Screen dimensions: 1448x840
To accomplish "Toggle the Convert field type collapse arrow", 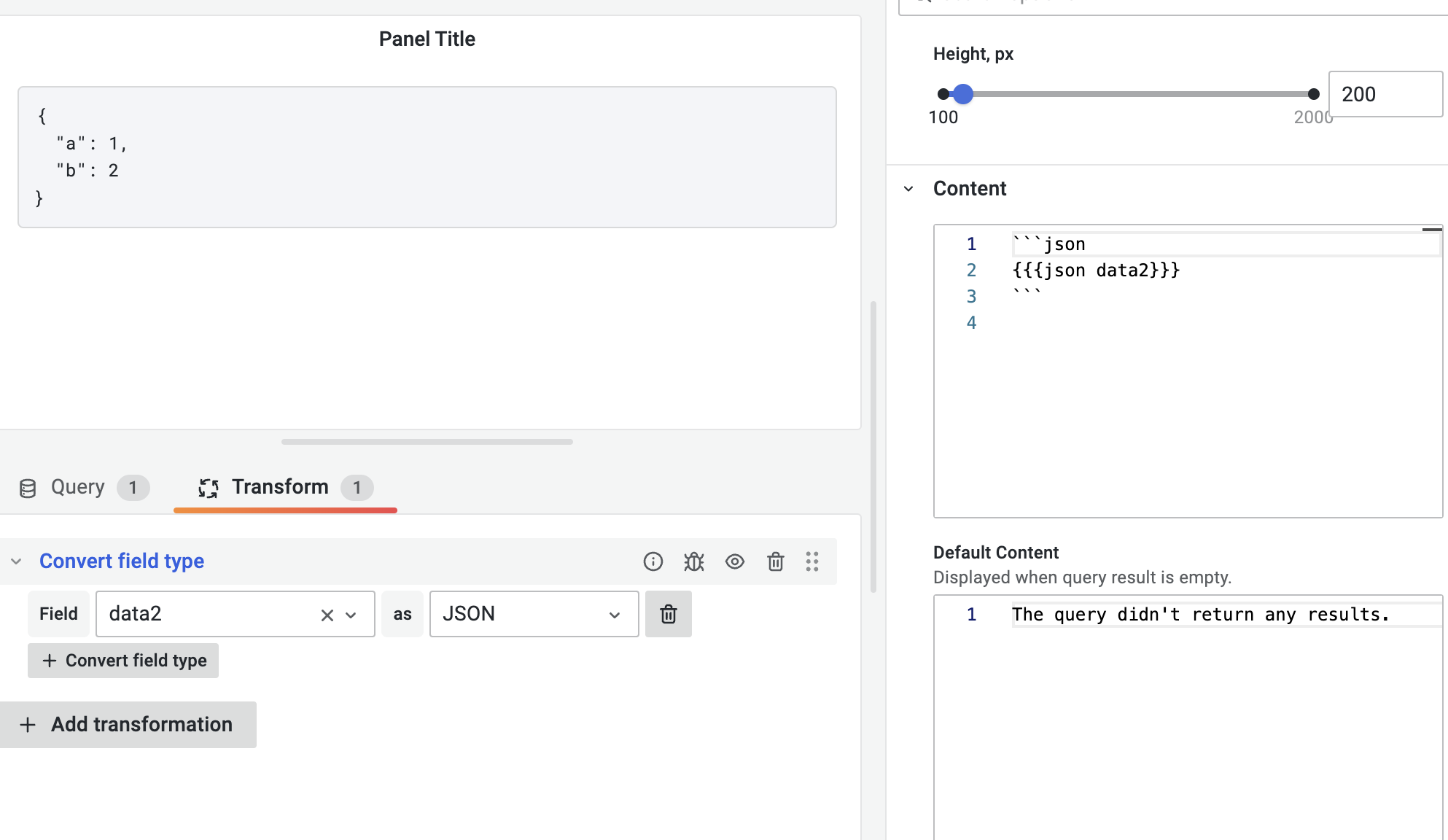I will click(17, 561).
